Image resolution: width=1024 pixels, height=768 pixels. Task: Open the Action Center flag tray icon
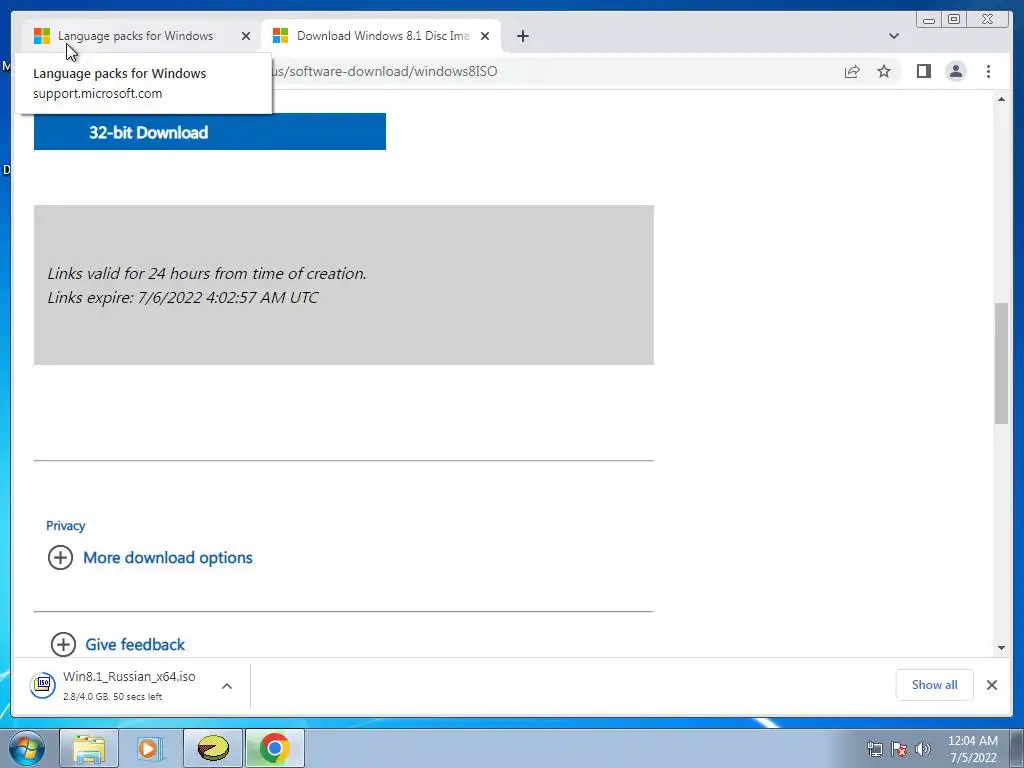tap(899, 749)
